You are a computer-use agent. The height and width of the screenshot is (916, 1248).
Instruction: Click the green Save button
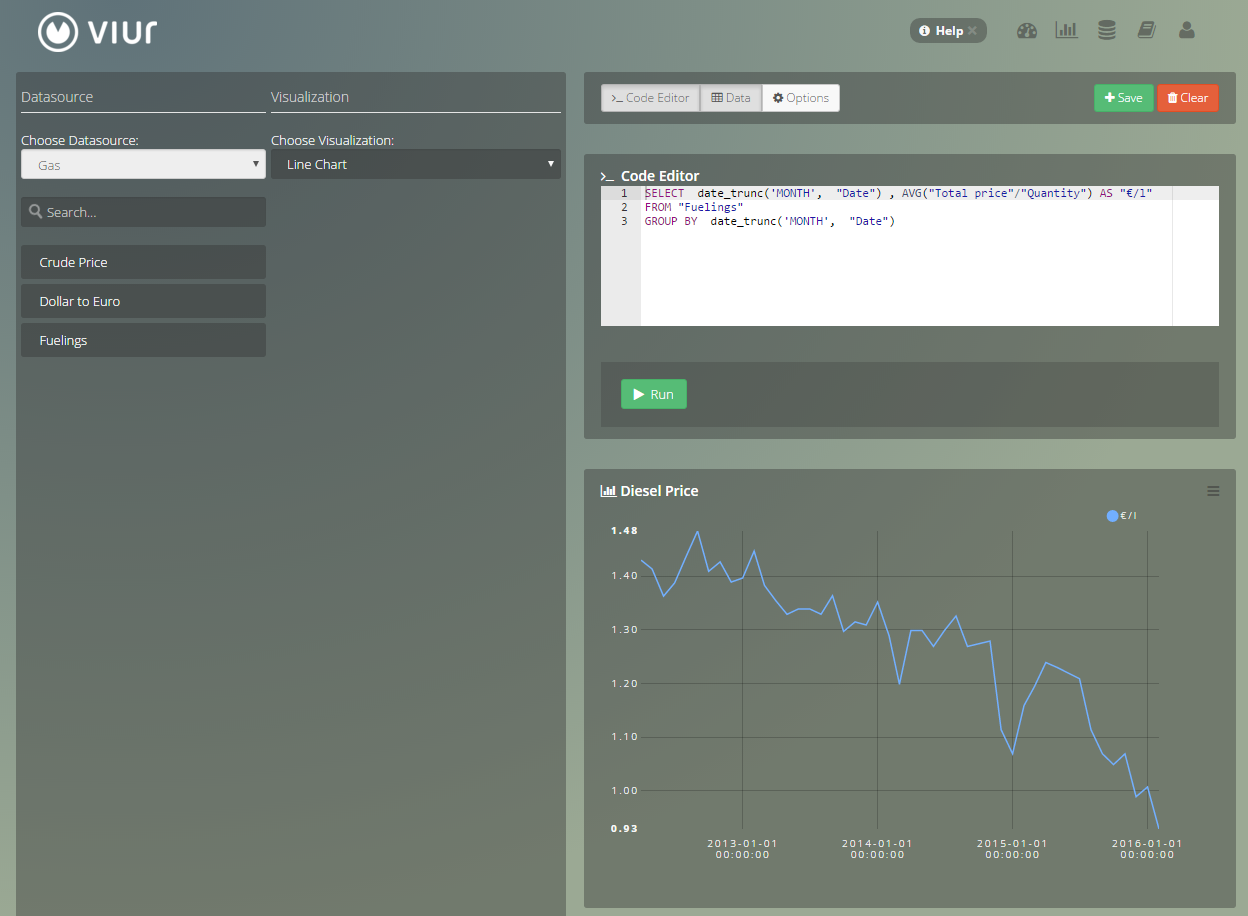(1123, 98)
